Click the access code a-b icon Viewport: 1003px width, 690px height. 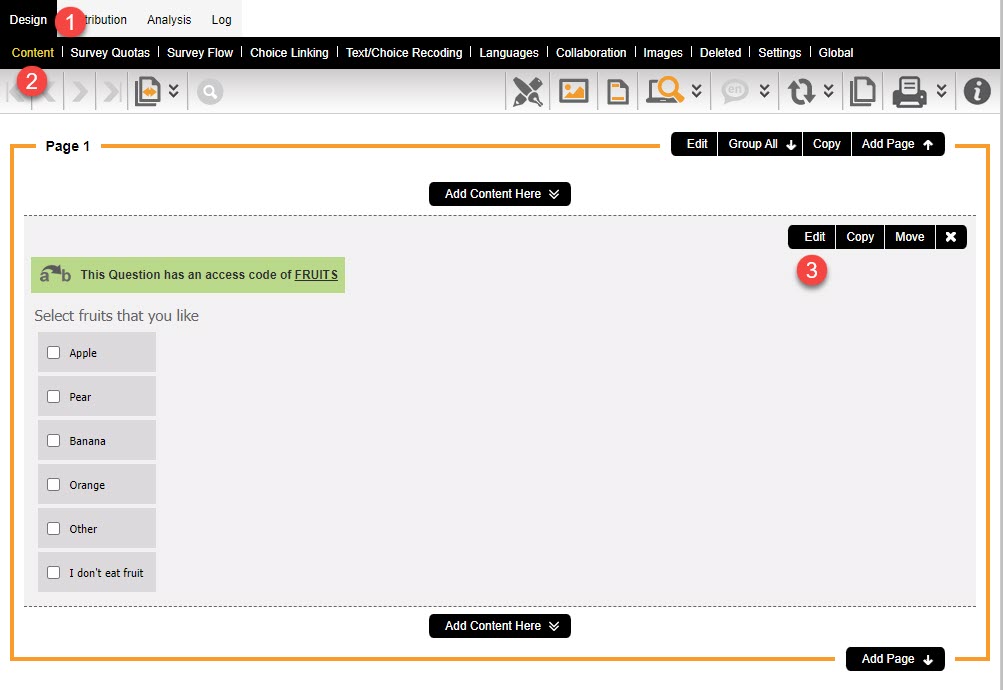tap(55, 274)
